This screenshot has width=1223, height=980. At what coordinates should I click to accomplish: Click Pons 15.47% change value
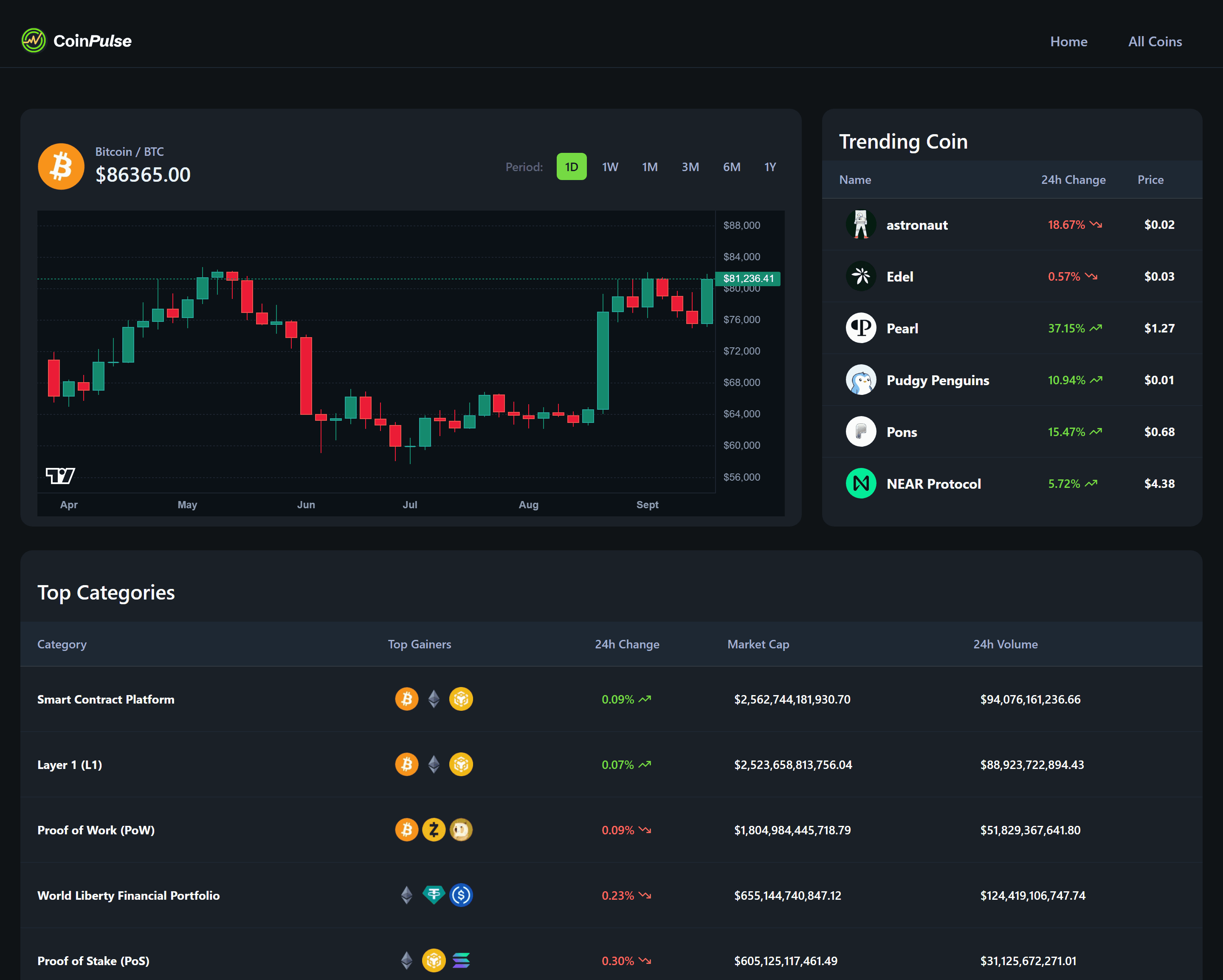[1066, 431]
